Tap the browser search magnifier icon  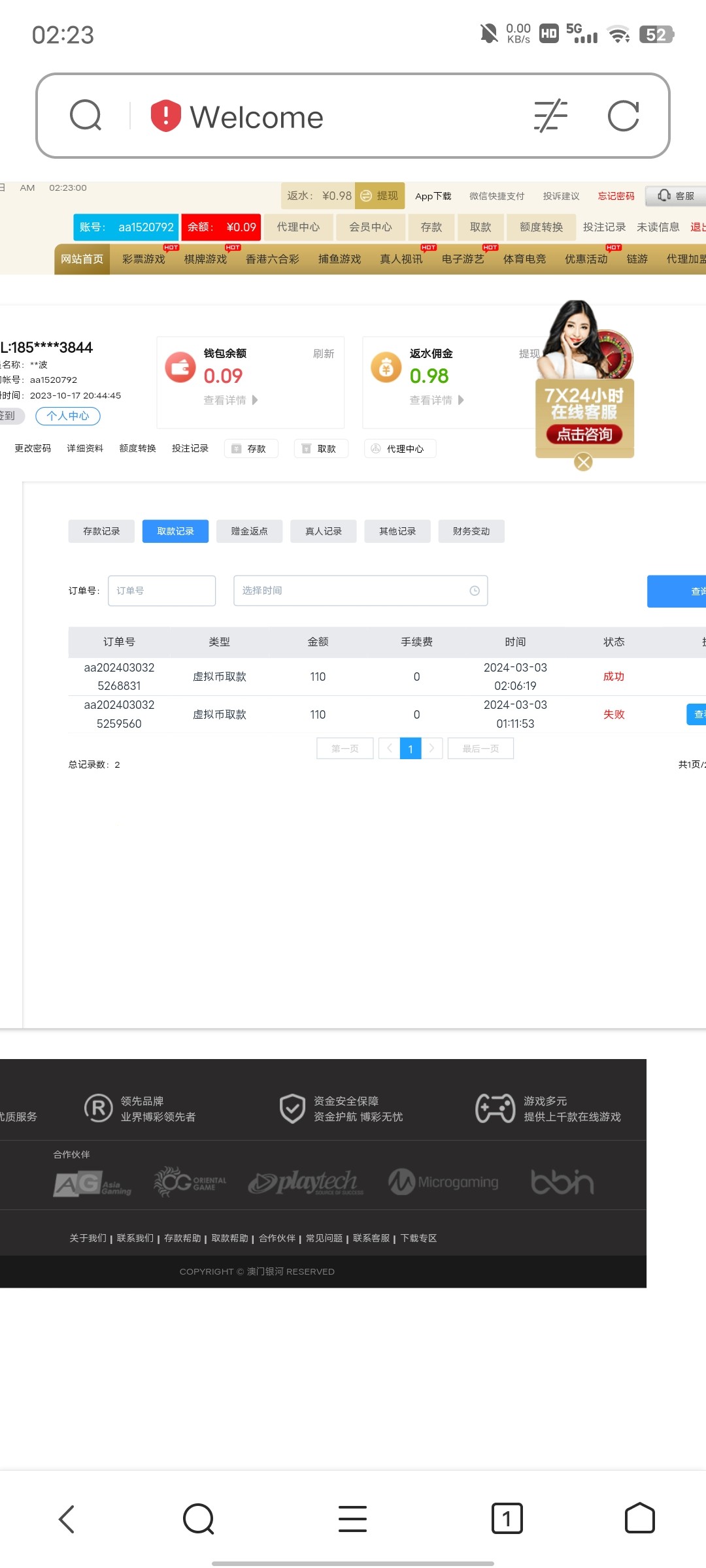(86, 116)
